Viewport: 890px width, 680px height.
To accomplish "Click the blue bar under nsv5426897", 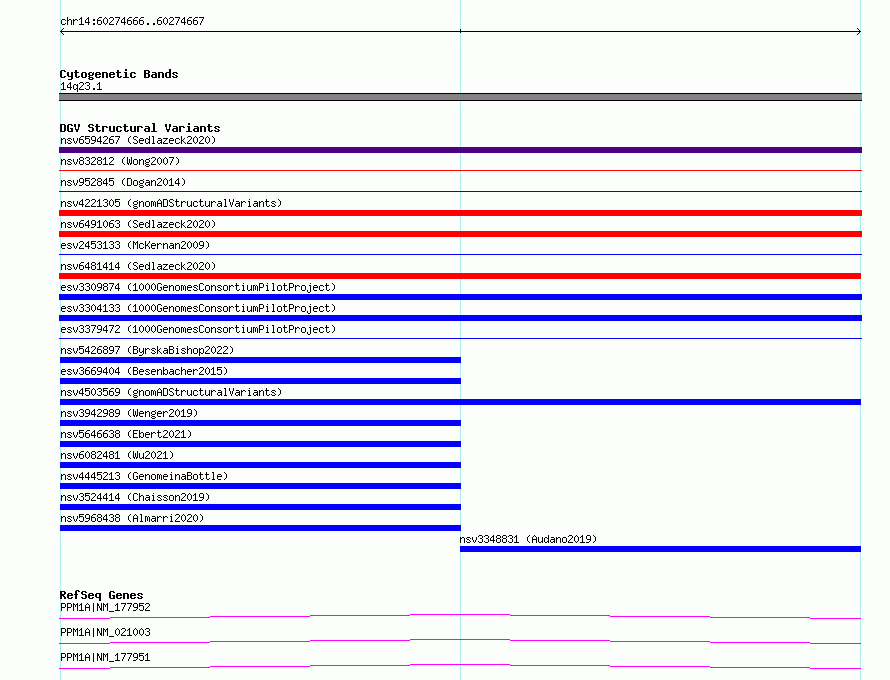I will pyautogui.click(x=260, y=360).
